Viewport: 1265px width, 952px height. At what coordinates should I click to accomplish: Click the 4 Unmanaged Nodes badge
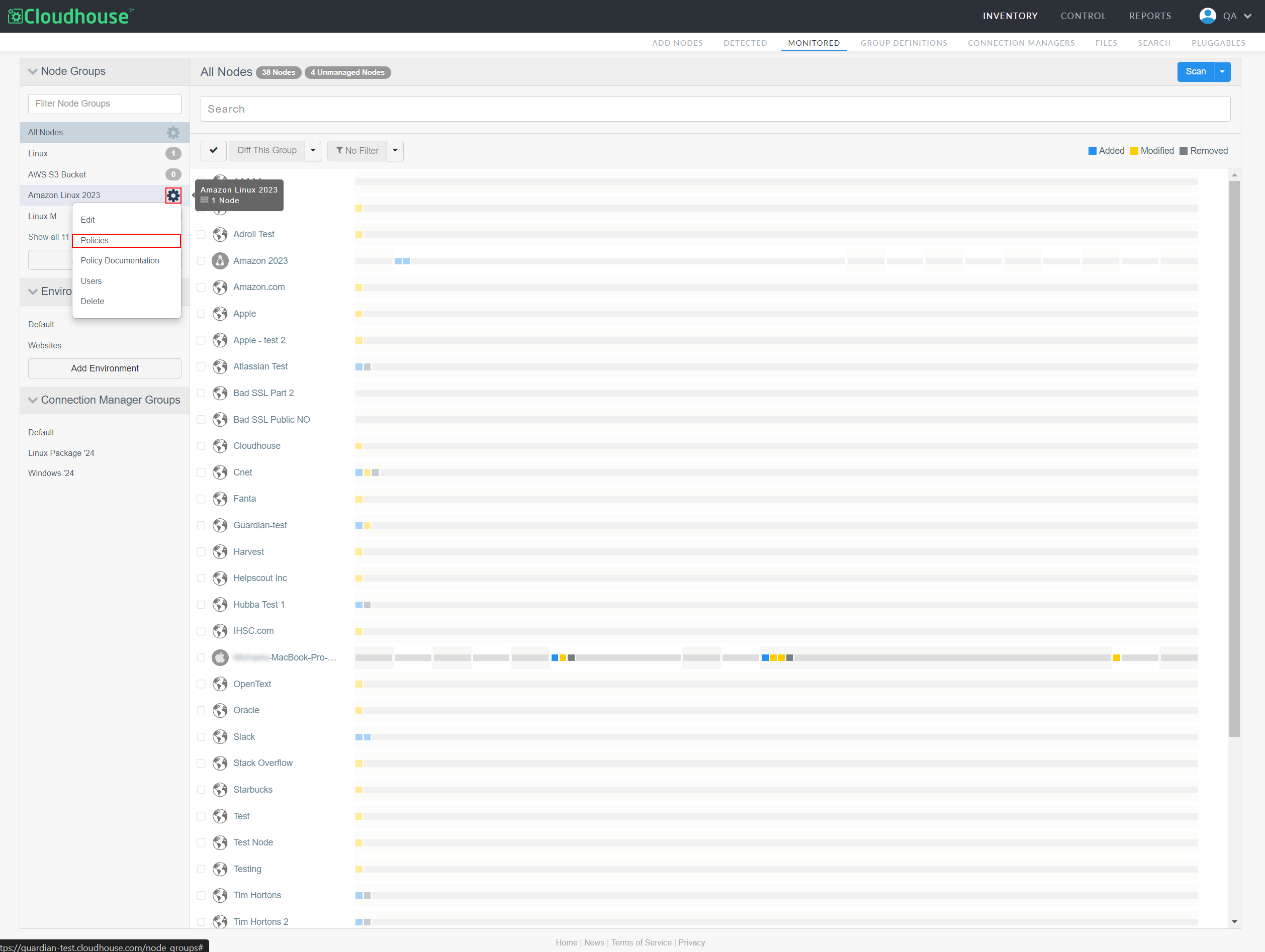pyautogui.click(x=348, y=72)
